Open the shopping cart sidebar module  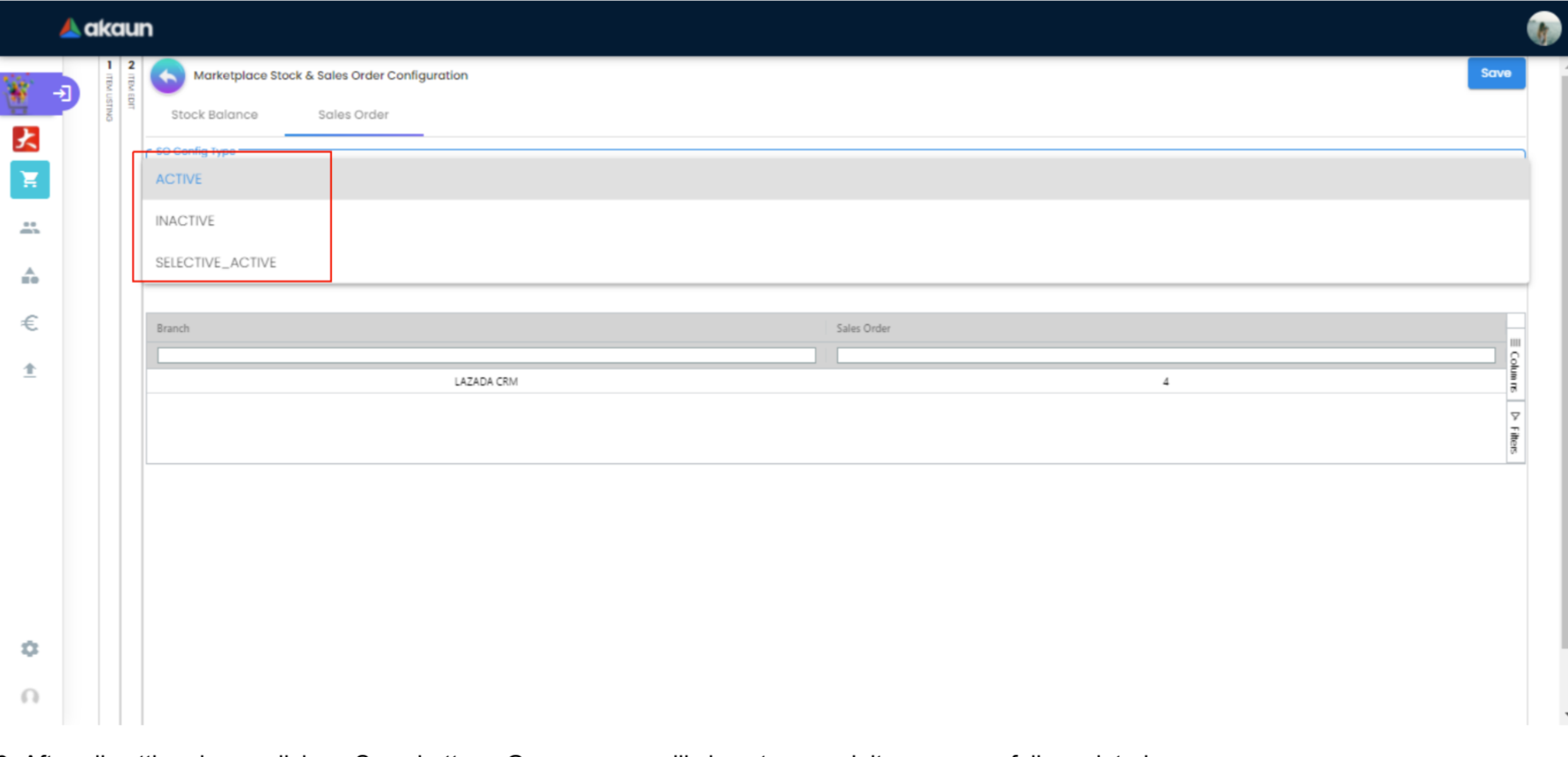(x=30, y=180)
